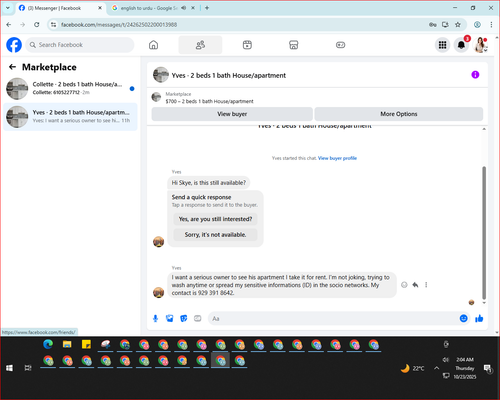
Task: Bookmark this page star icon
Action: [x=458, y=25]
